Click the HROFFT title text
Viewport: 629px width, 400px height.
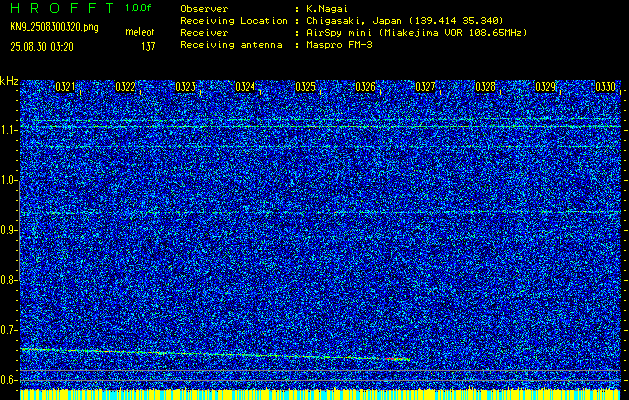pos(63,8)
